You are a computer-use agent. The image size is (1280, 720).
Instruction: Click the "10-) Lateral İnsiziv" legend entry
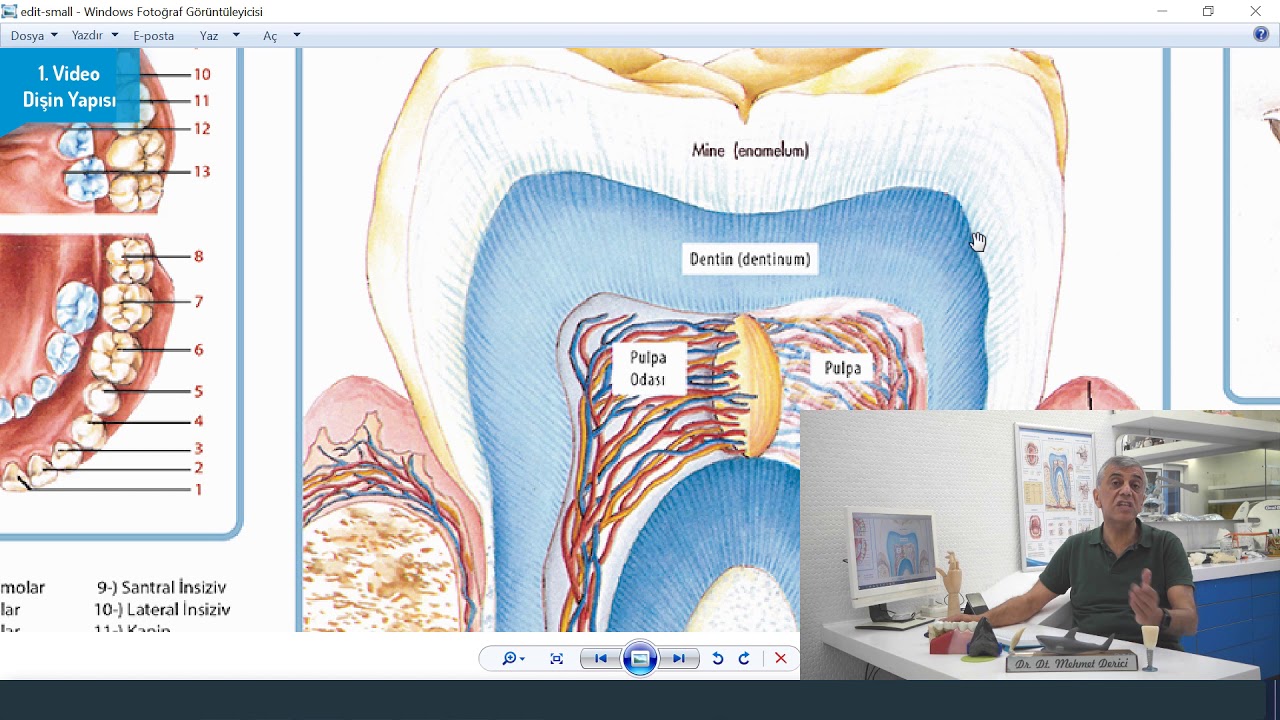coord(162,609)
